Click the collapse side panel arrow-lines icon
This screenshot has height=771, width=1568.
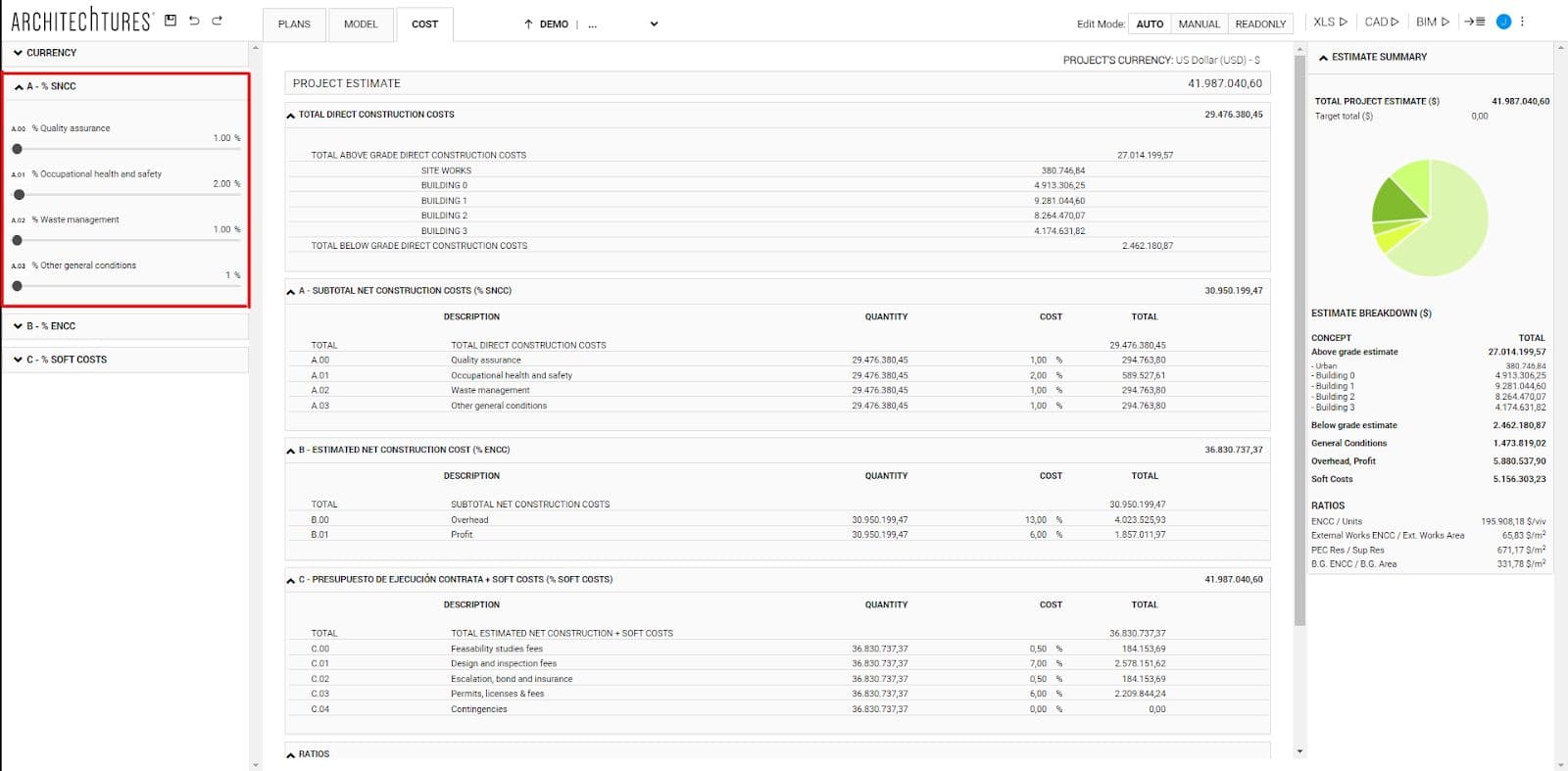(x=1475, y=22)
